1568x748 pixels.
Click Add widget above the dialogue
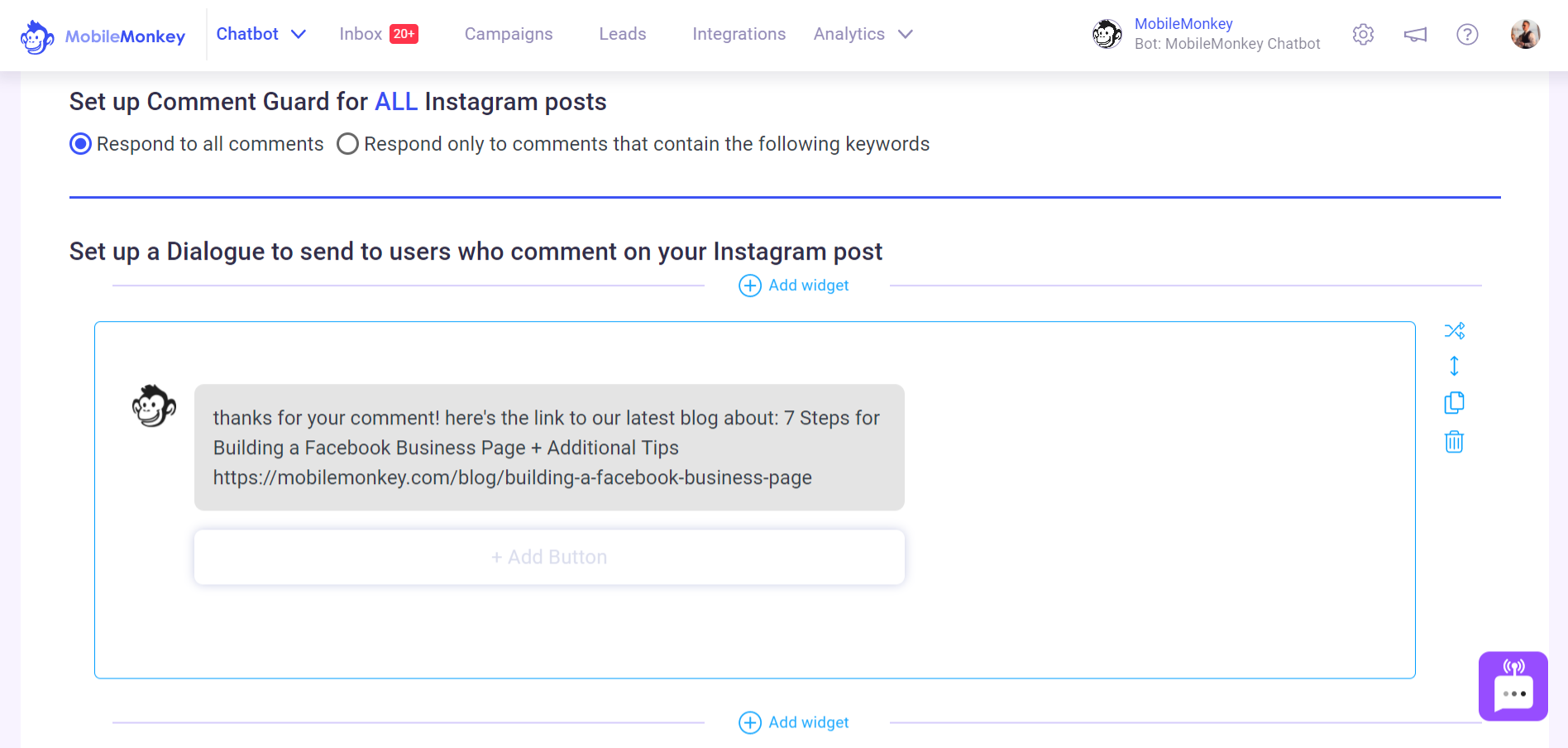(x=792, y=285)
